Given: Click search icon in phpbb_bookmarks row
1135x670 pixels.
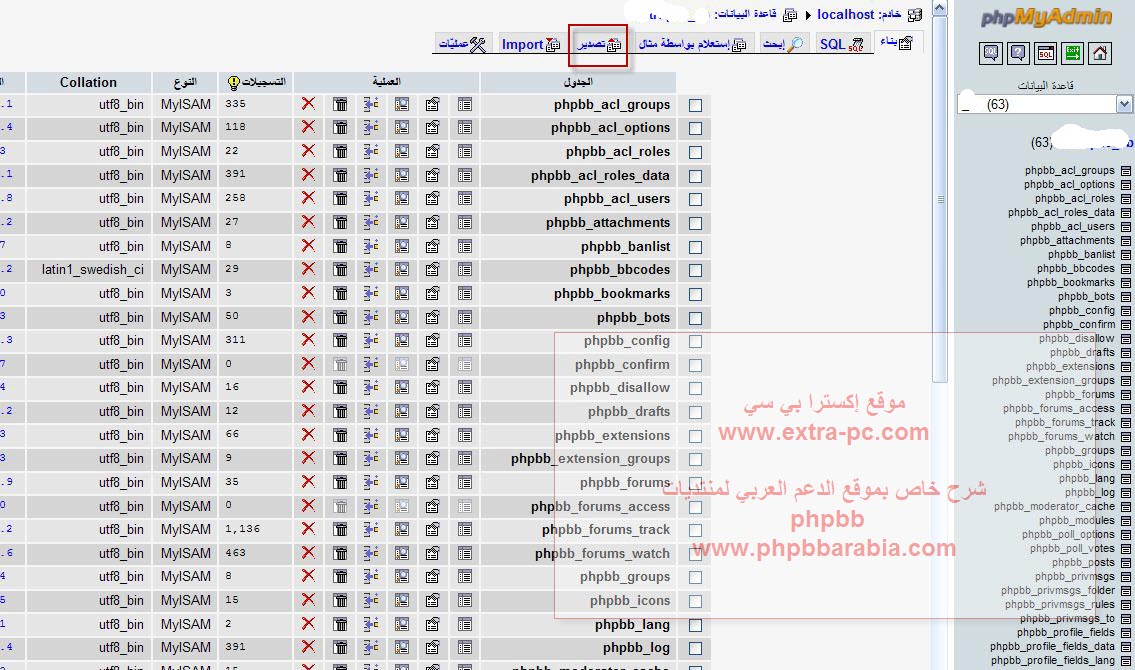Looking at the screenshot, I should click(x=402, y=293).
